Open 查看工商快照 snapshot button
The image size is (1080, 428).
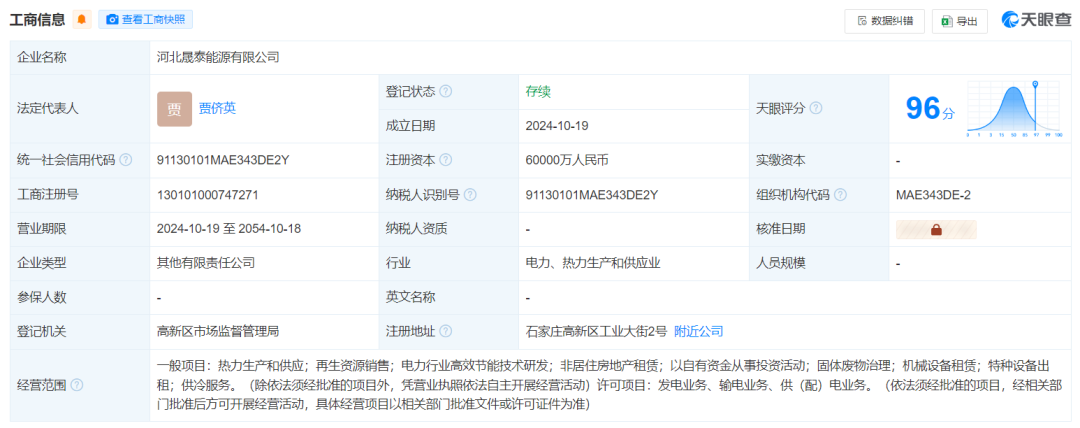145,20
